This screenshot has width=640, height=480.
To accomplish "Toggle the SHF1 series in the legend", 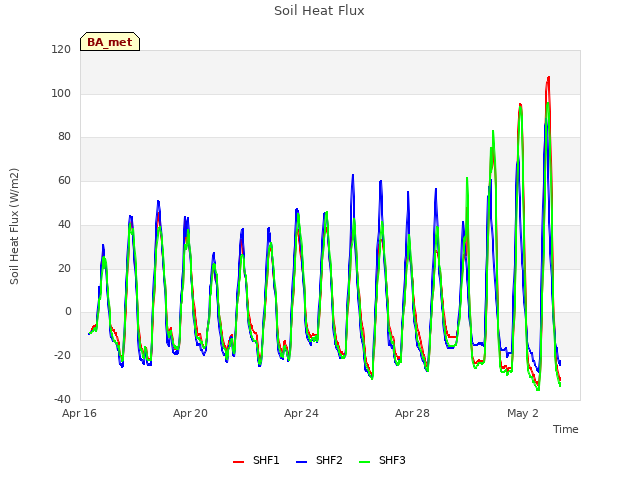I will point(256,461).
